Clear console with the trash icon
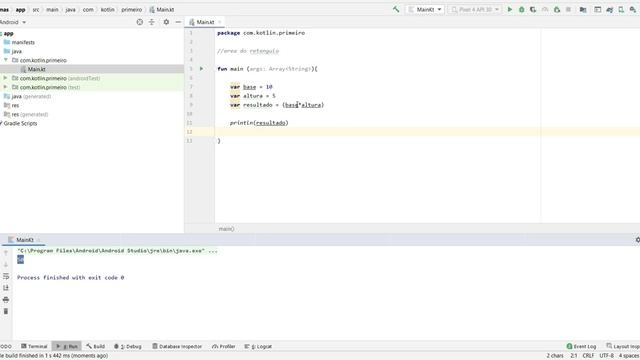 6,311
